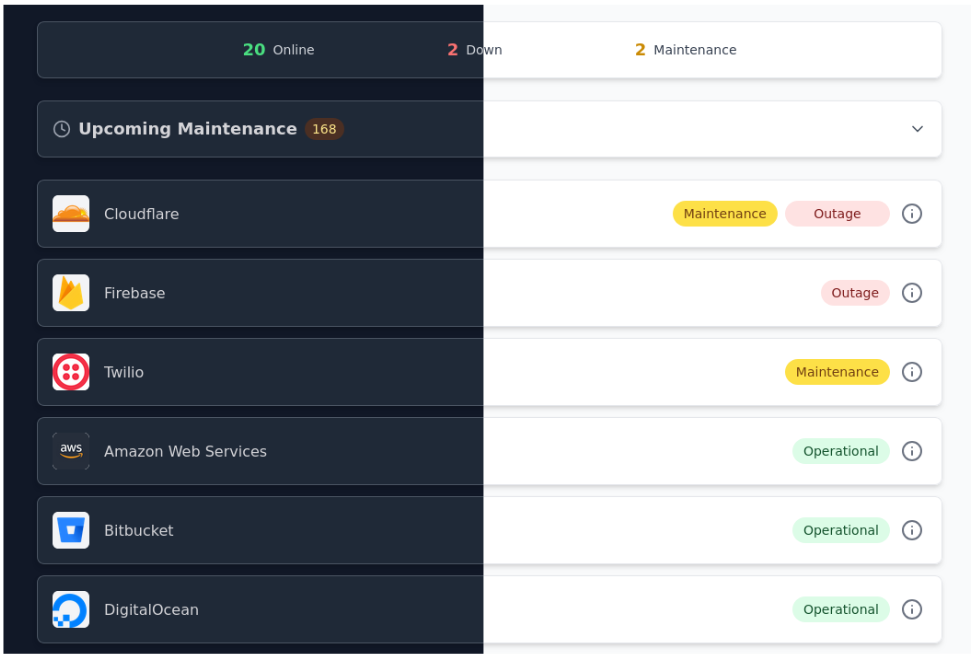The image size is (973, 656).
Task: Show Twilio info circle details
Action: [912, 372]
